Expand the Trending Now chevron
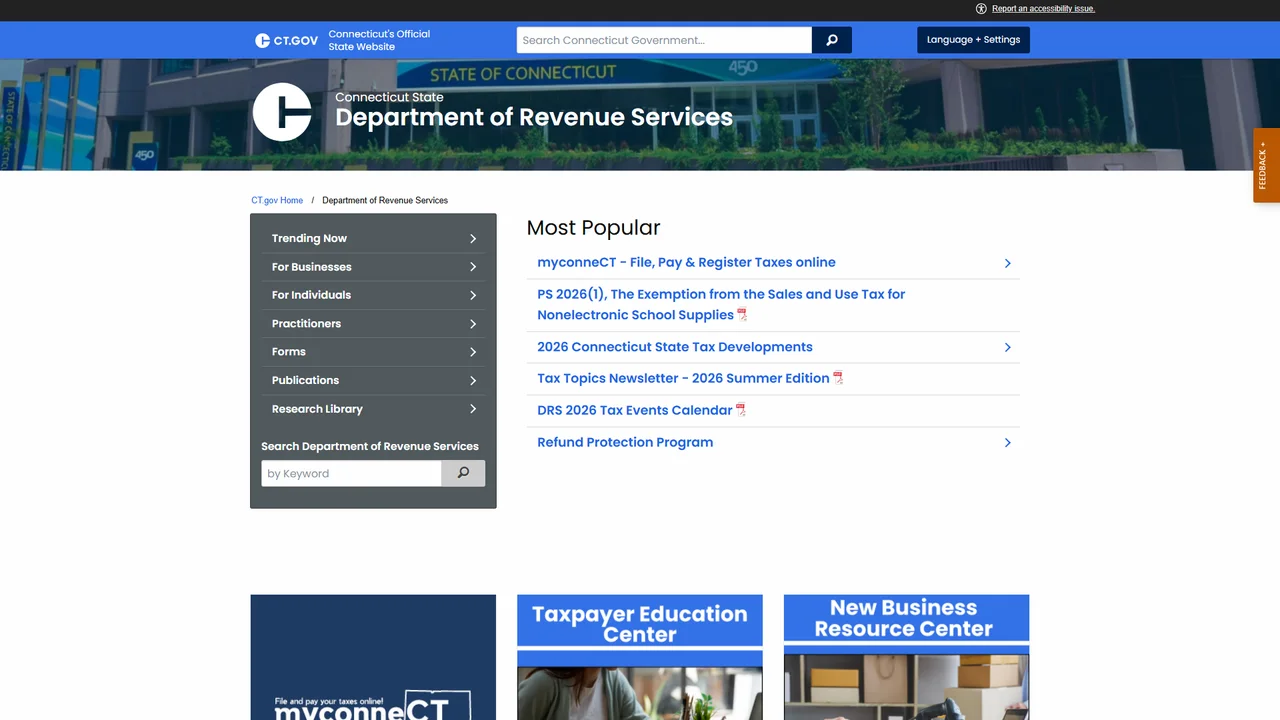Image resolution: width=1280 pixels, height=720 pixels. [473, 239]
